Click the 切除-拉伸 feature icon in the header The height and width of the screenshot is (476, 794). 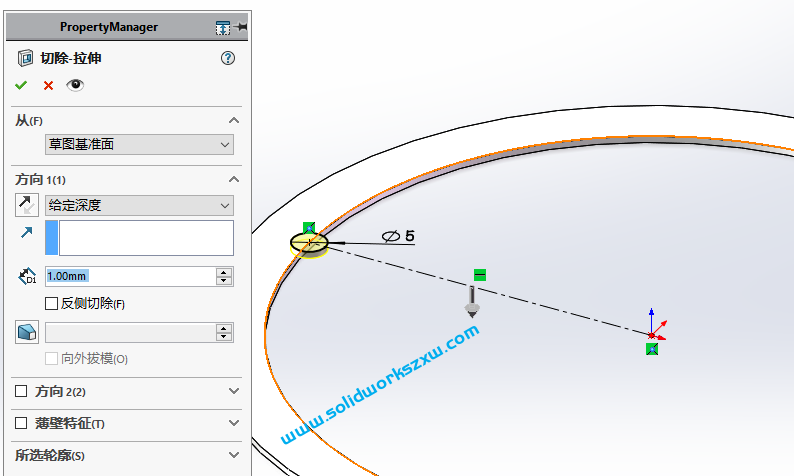tap(26, 58)
